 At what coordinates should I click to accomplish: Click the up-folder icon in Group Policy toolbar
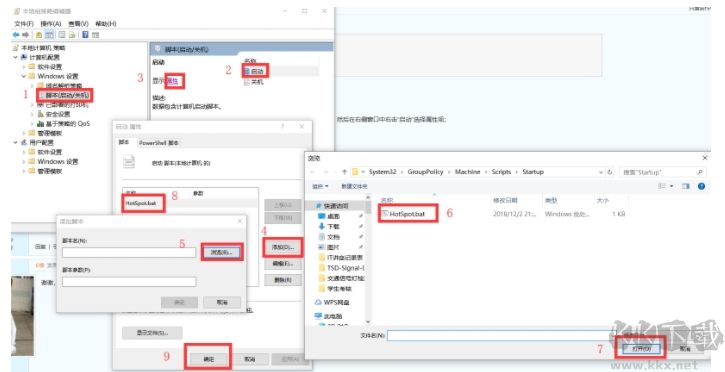[39, 35]
